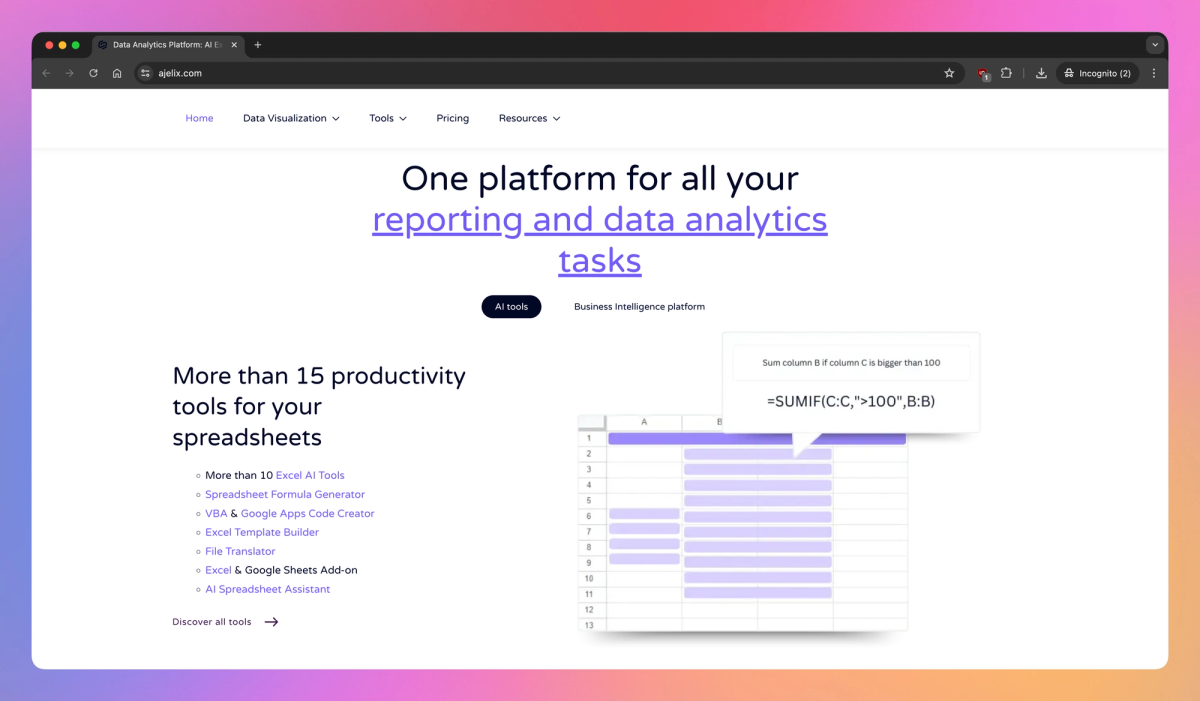Reload the ajelix.com page
The width and height of the screenshot is (1200, 701).
coord(93,72)
